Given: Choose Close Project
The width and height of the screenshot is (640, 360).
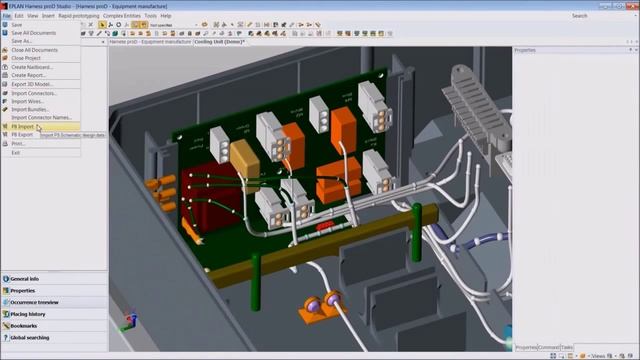Looking at the screenshot, I should [x=41, y=58].
